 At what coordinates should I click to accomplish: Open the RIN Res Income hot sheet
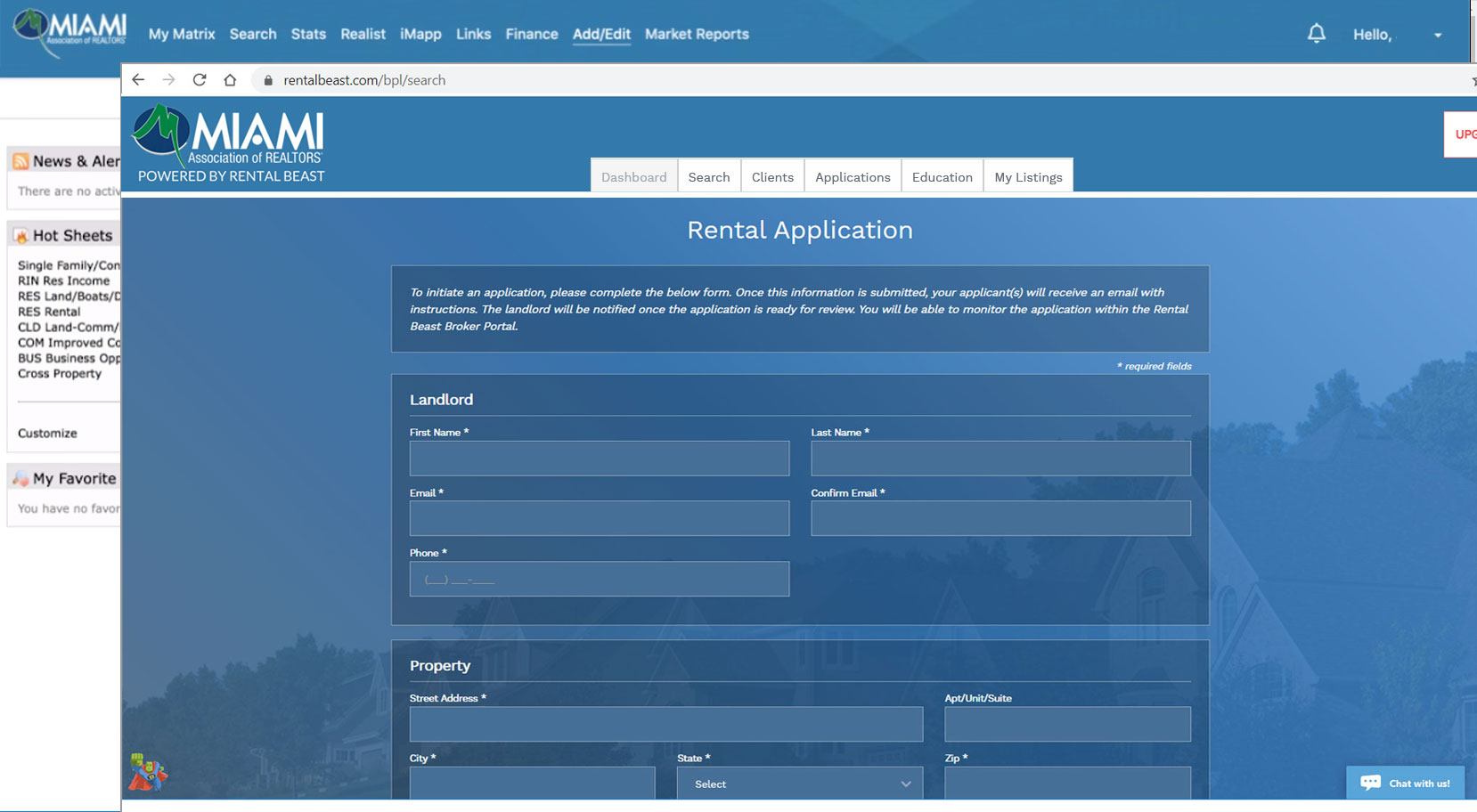point(63,280)
